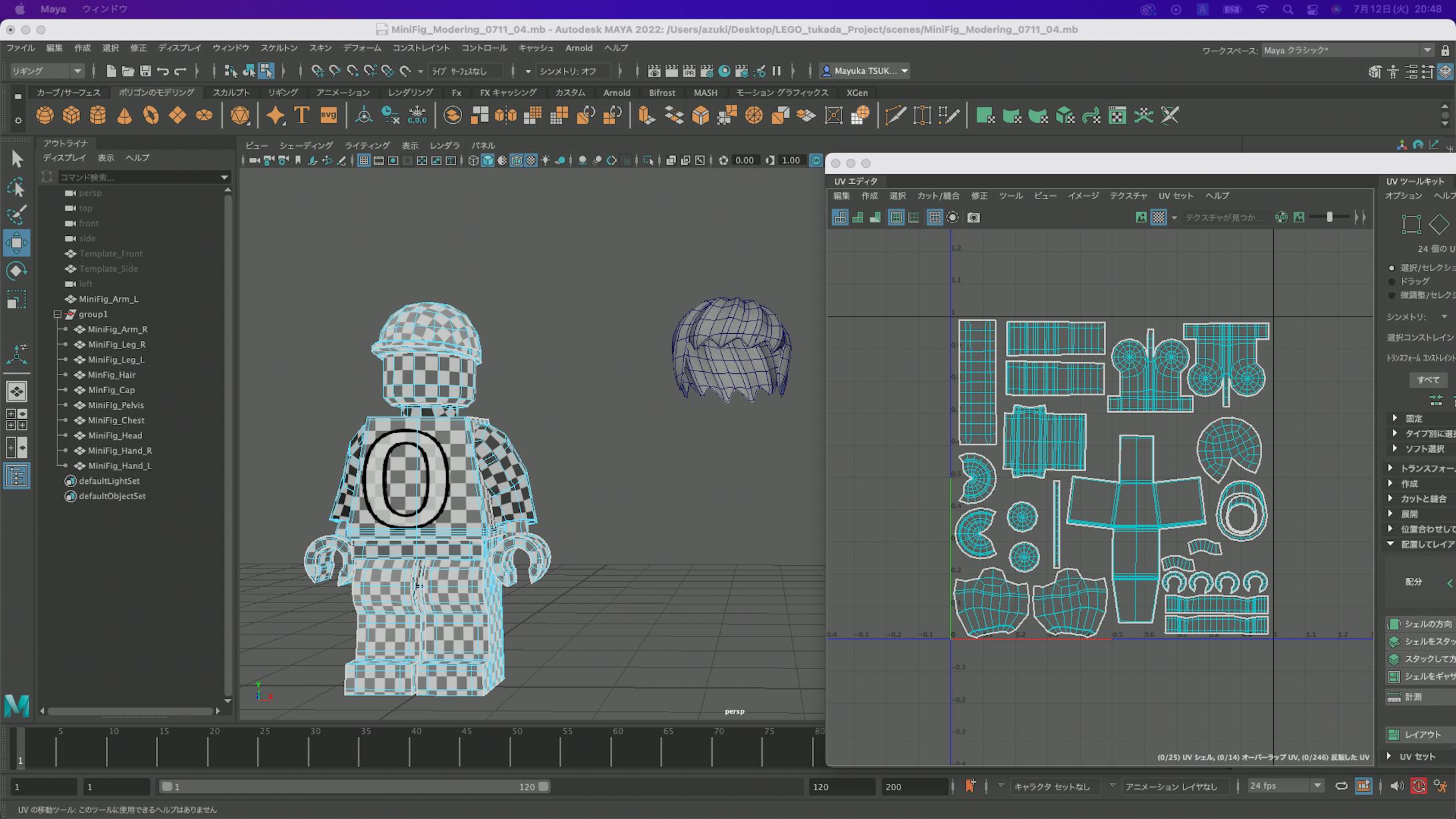Image resolution: width=1456 pixels, height=819 pixels.
Task: Toggle checker map display in UV editor
Action: (x=1159, y=217)
